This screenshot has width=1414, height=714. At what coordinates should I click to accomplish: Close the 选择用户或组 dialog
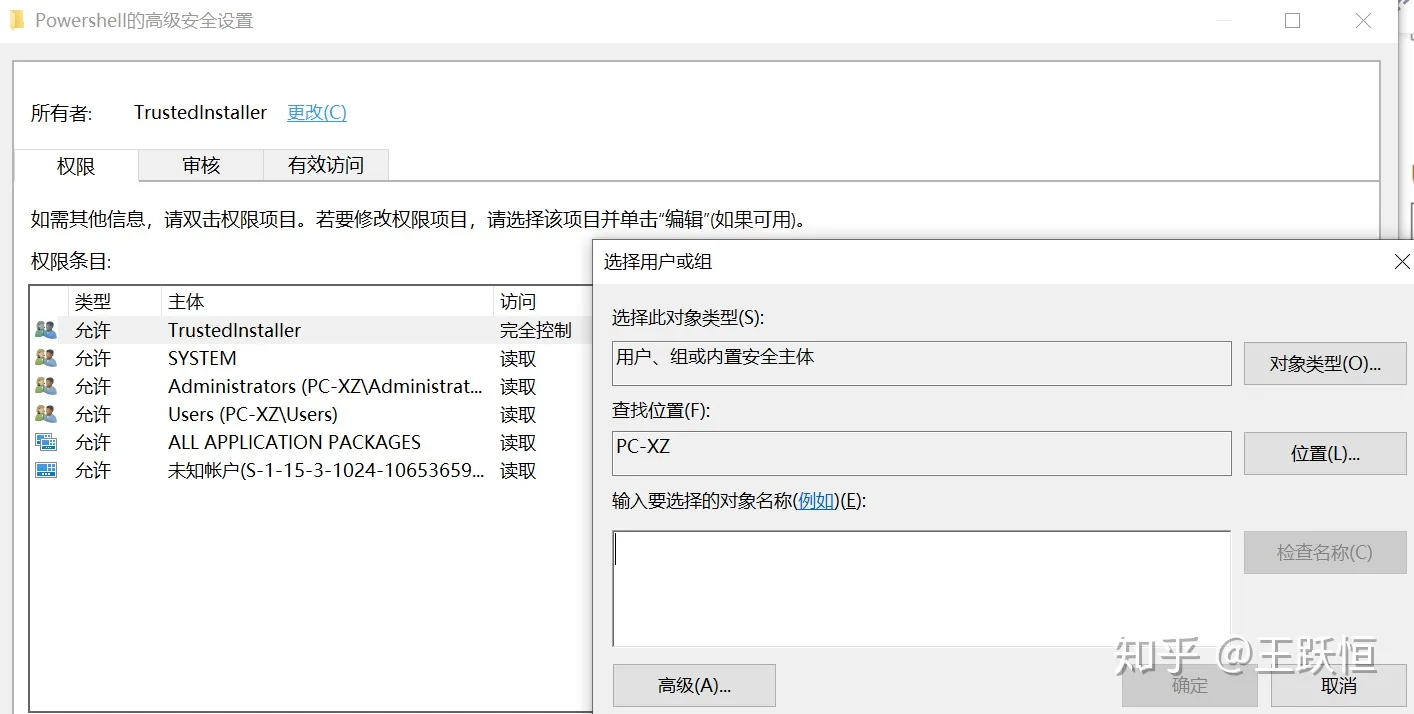1402,262
